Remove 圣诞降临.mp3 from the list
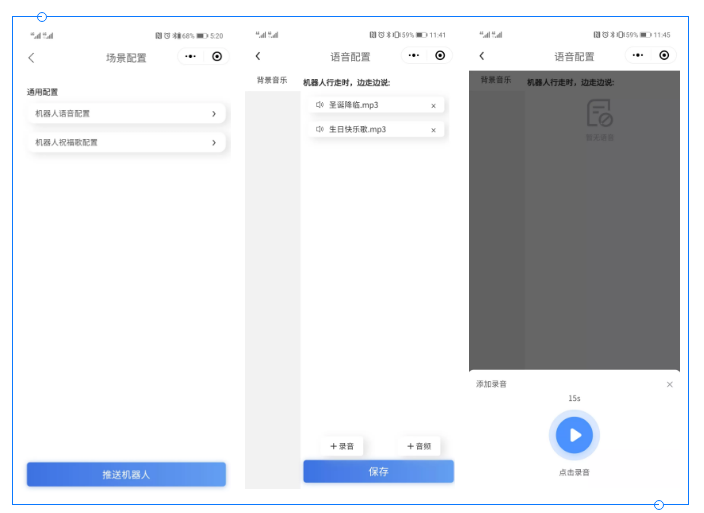This screenshot has width=704, height=513. click(433, 106)
